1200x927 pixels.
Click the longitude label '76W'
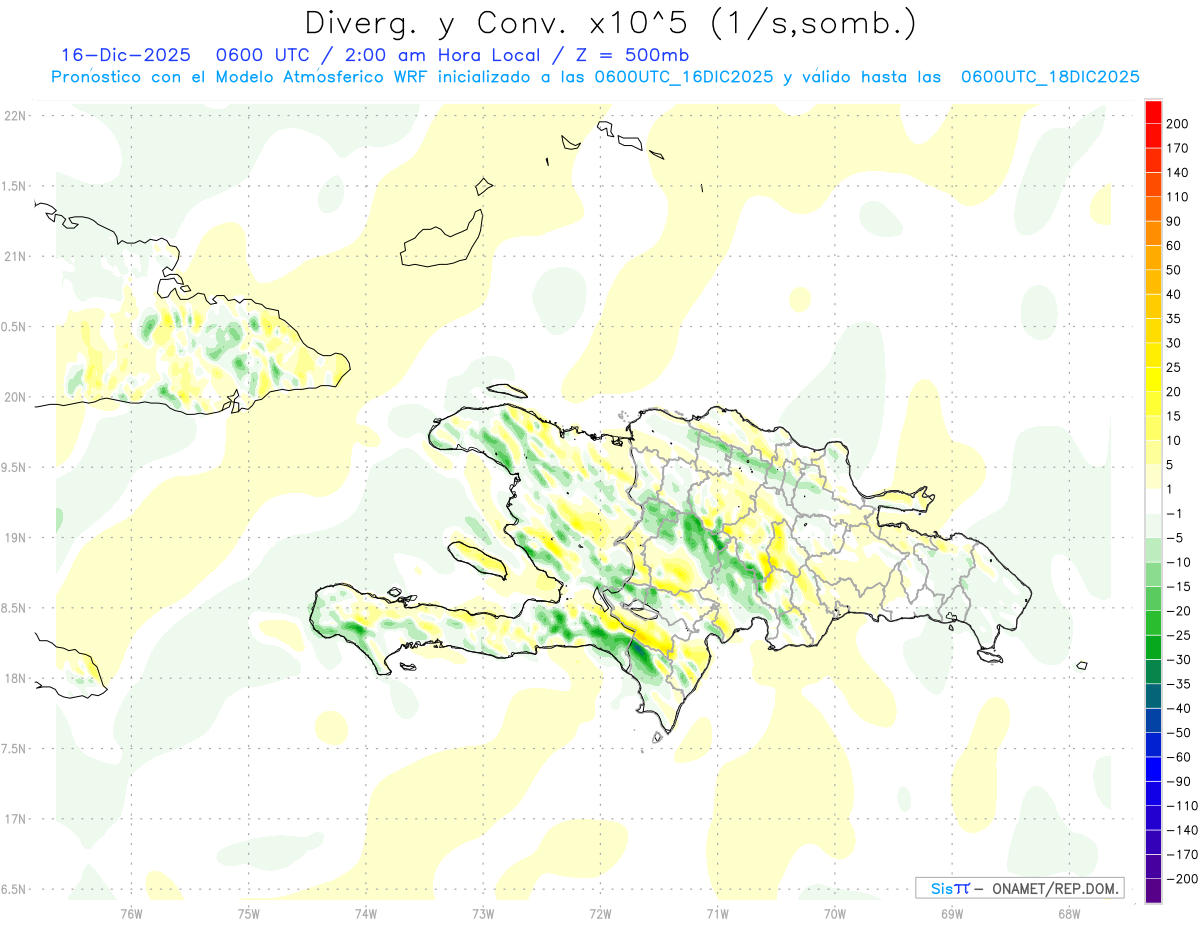pyautogui.click(x=131, y=914)
